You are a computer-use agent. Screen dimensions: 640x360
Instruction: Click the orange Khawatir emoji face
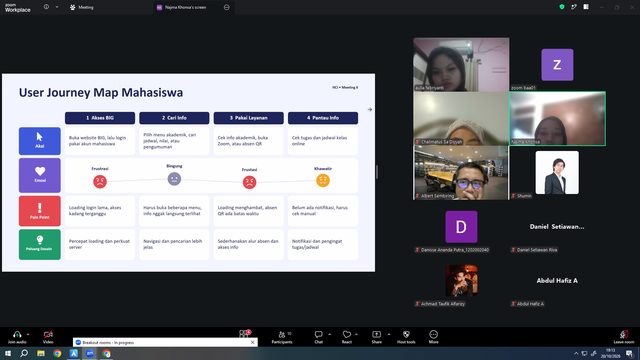[x=323, y=180]
